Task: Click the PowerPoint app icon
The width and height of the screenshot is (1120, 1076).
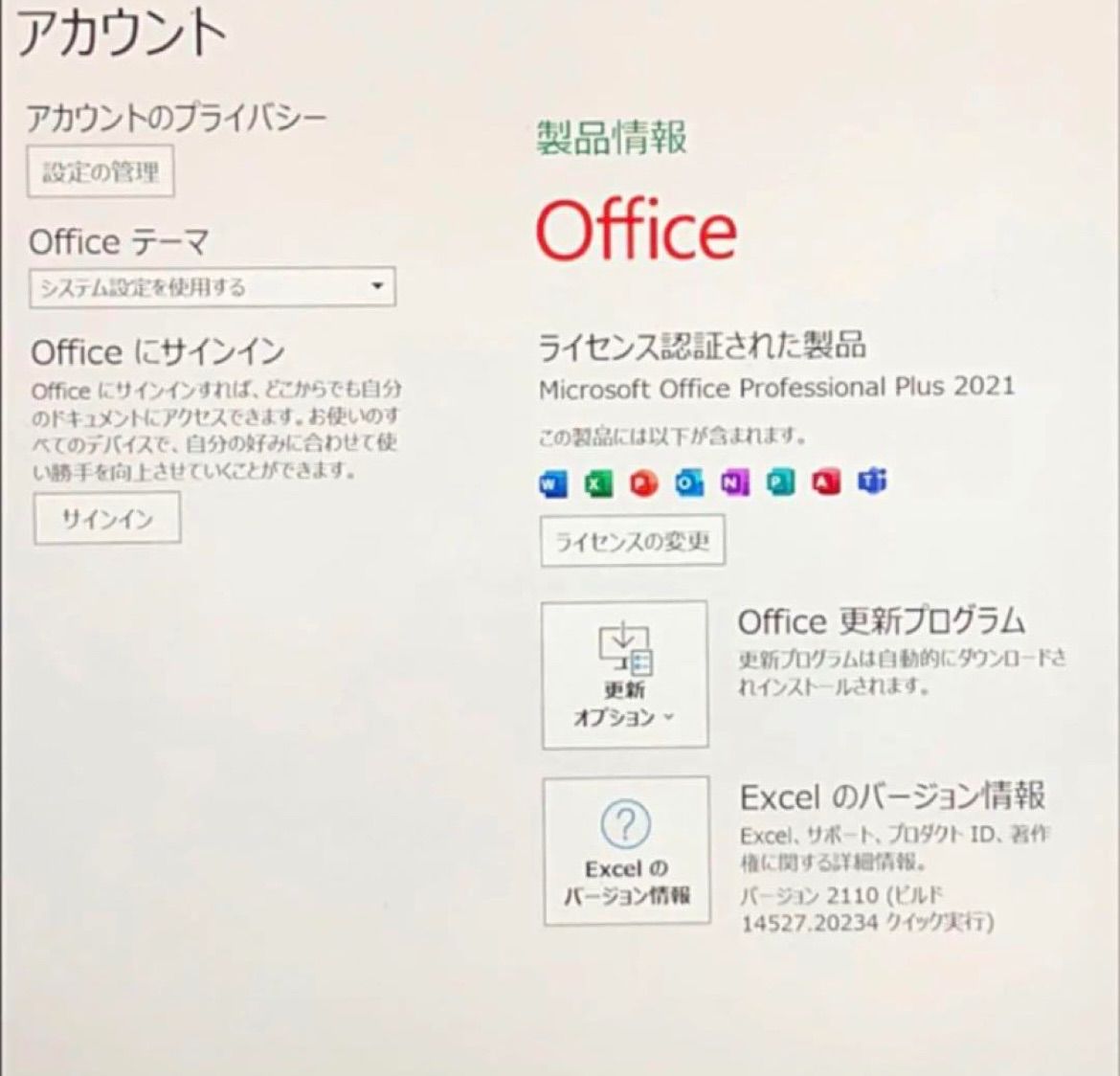Action: coord(643,484)
